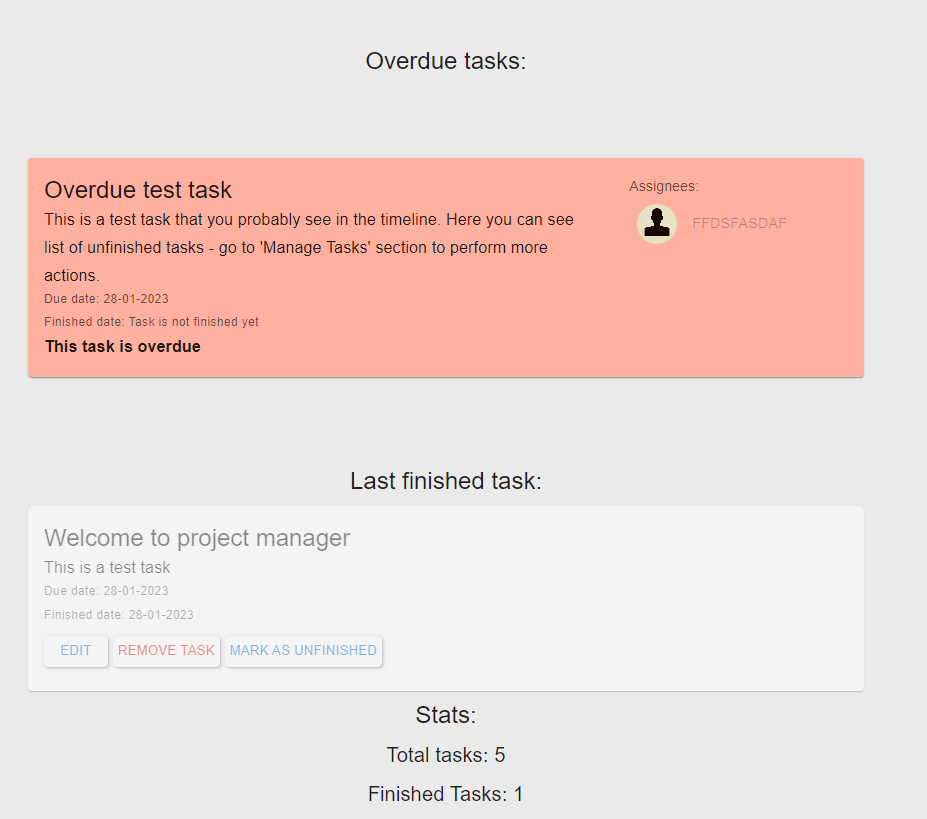Click the EDIT button
This screenshot has height=819, width=927.
[x=76, y=650]
